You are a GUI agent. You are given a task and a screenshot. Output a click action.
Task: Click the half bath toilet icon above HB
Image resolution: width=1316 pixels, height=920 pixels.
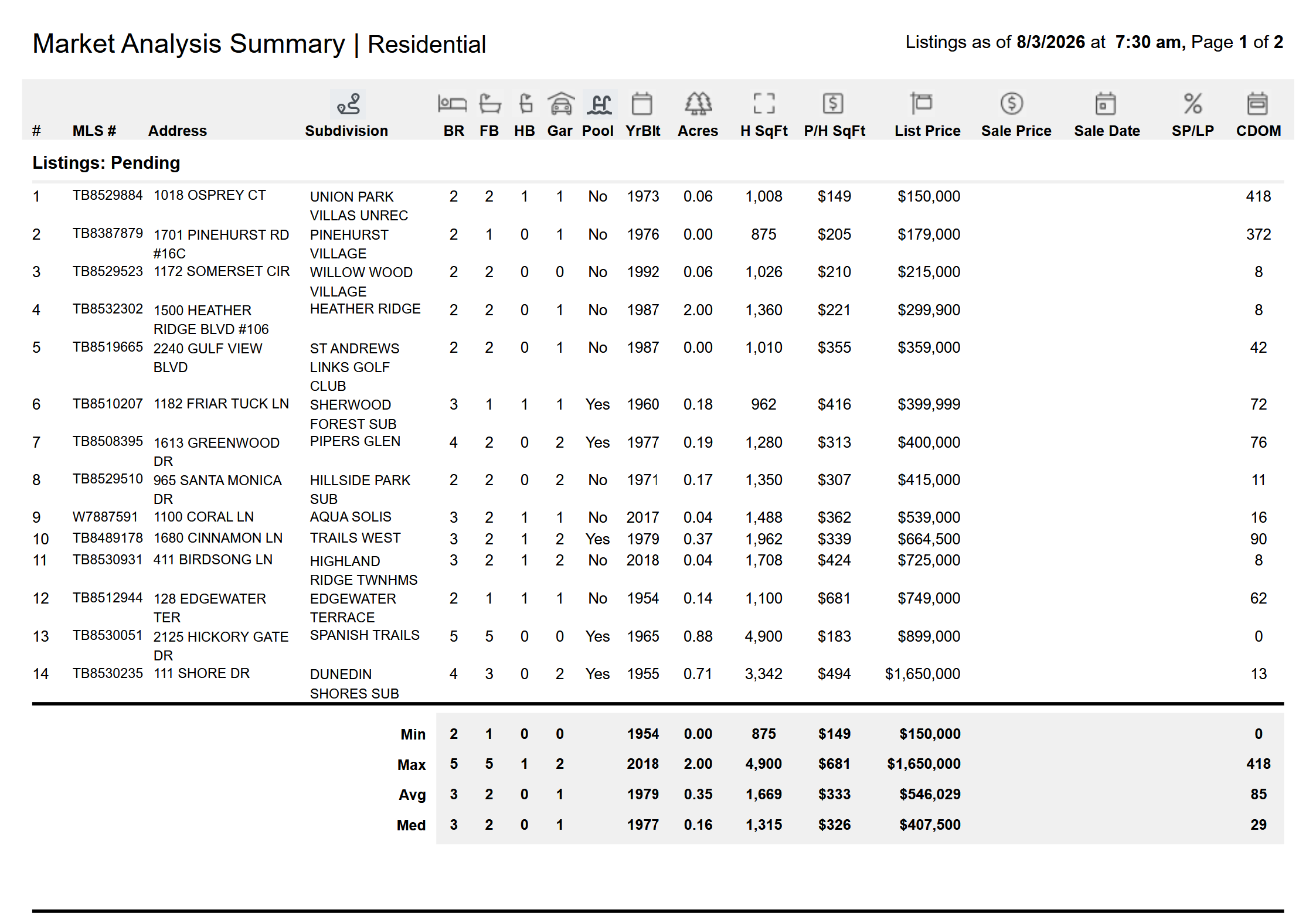525,104
